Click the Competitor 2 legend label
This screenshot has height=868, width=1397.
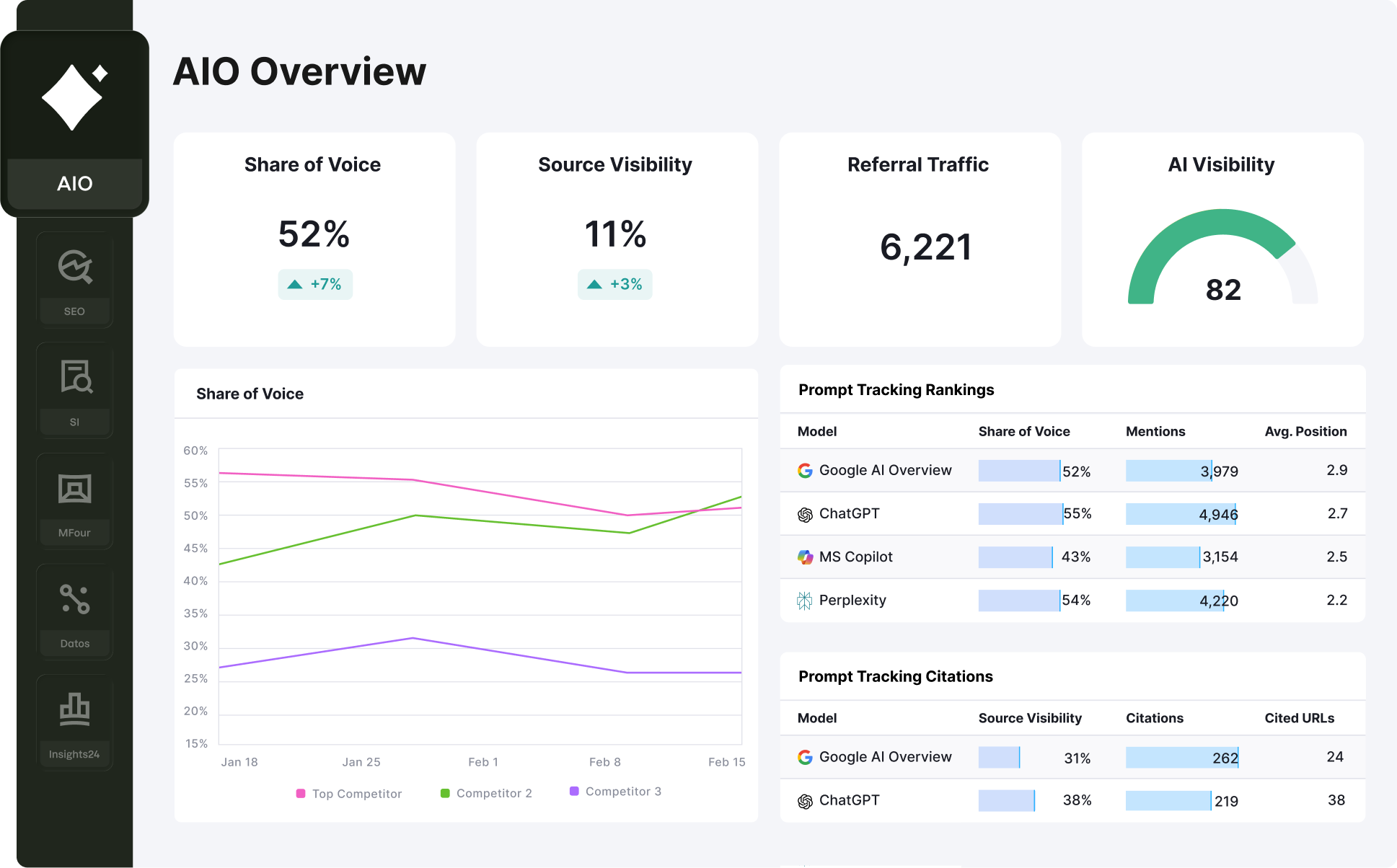(494, 793)
